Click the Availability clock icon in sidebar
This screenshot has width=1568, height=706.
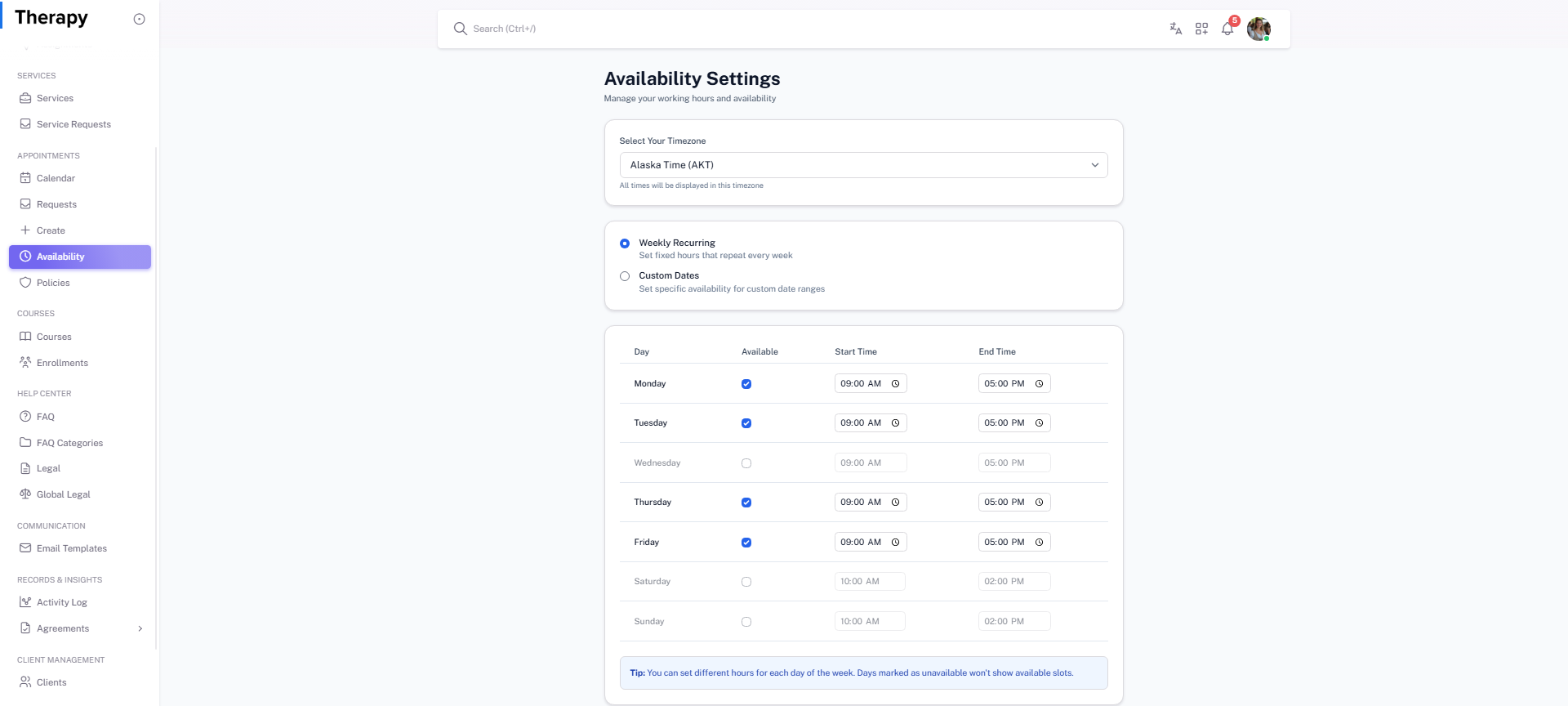coord(25,257)
